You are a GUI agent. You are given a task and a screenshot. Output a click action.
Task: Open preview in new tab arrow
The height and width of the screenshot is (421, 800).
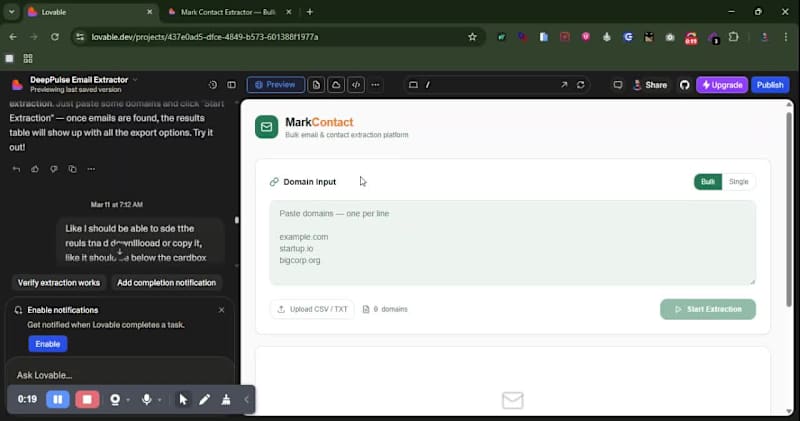point(564,85)
